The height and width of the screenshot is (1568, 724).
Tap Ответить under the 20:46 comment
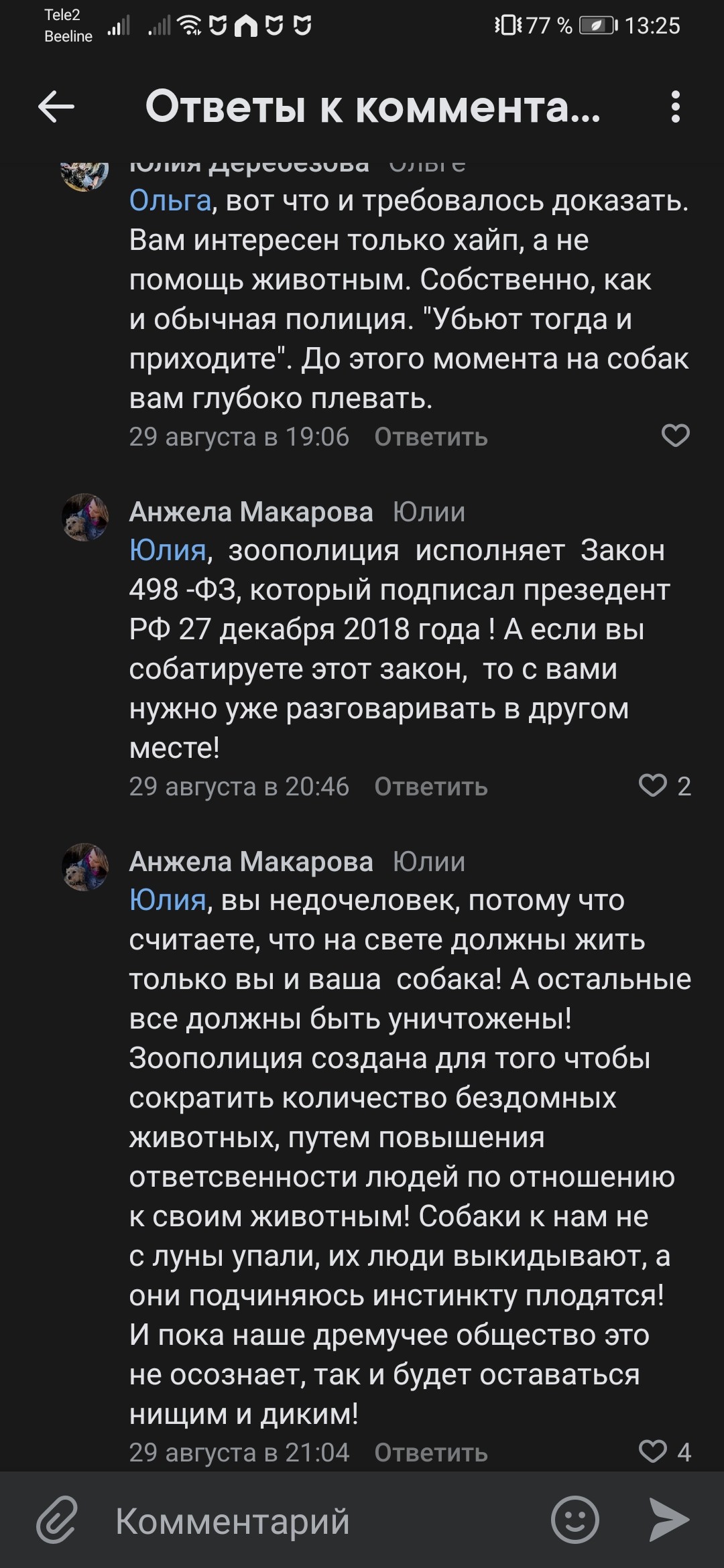(x=431, y=787)
